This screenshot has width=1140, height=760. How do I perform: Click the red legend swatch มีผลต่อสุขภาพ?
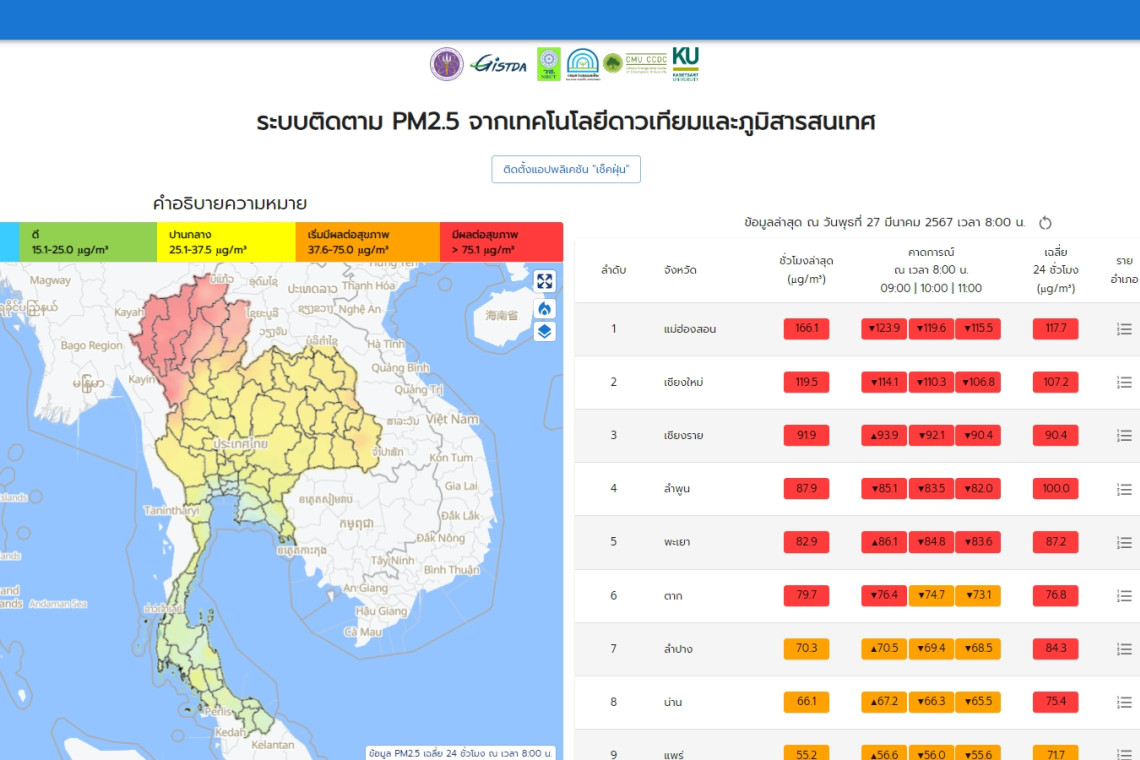click(x=500, y=242)
